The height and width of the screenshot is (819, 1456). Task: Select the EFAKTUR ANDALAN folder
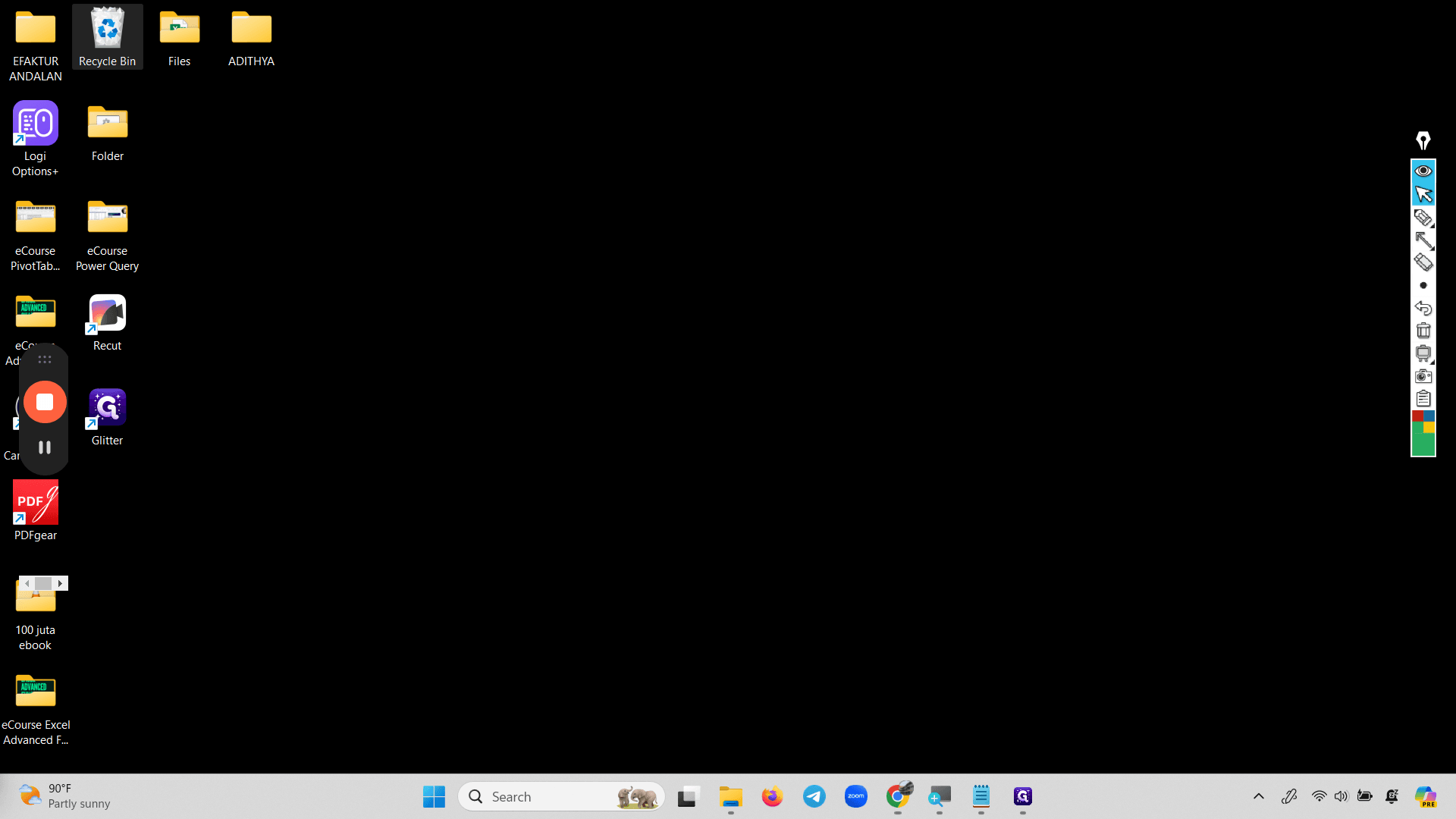(x=36, y=45)
